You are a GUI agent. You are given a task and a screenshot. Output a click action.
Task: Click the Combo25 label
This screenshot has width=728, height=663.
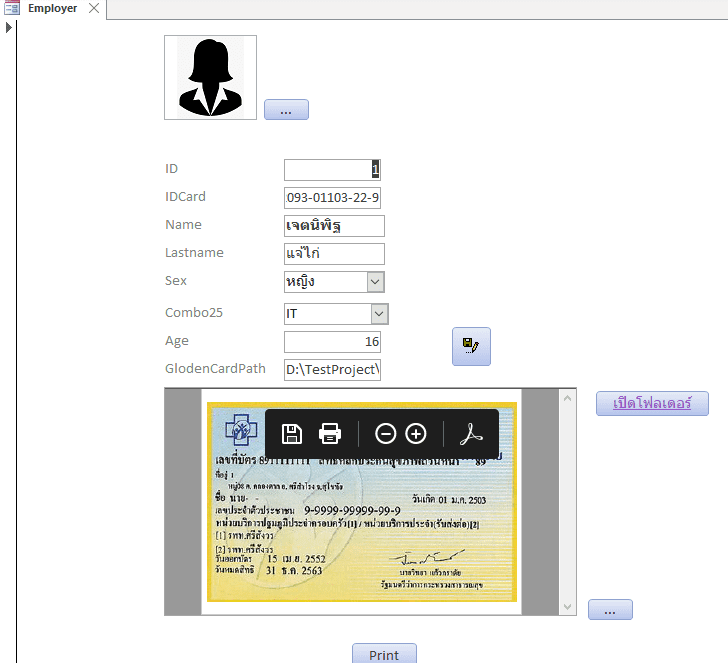pyautogui.click(x=194, y=313)
